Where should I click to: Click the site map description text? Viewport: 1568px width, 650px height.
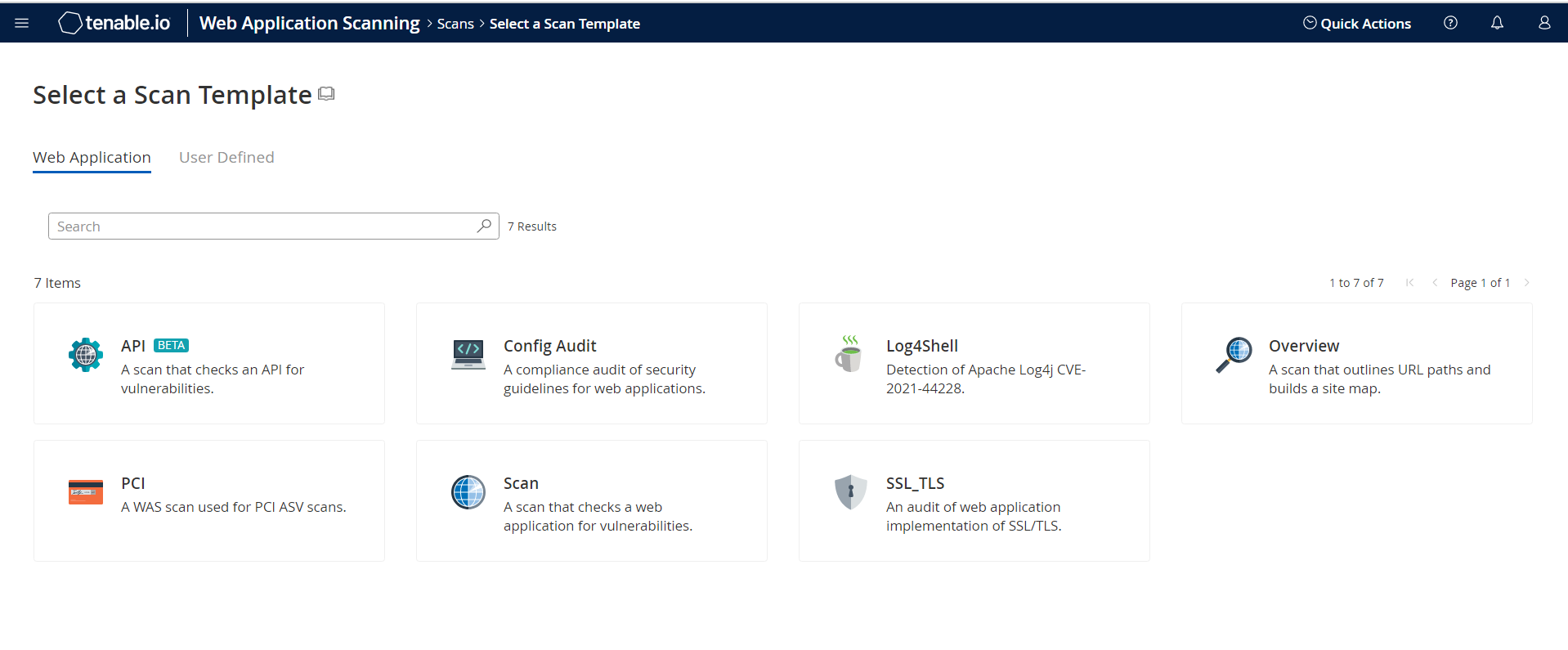pyautogui.click(x=1380, y=379)
